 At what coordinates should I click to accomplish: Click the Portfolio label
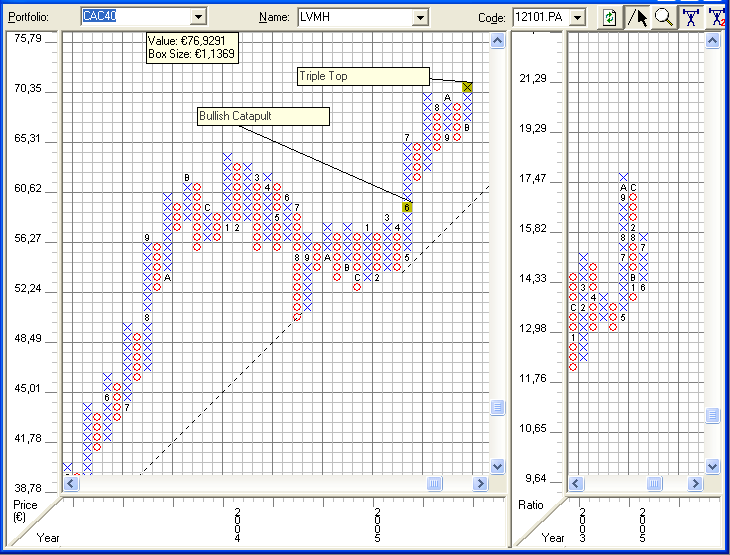point(28,17)
